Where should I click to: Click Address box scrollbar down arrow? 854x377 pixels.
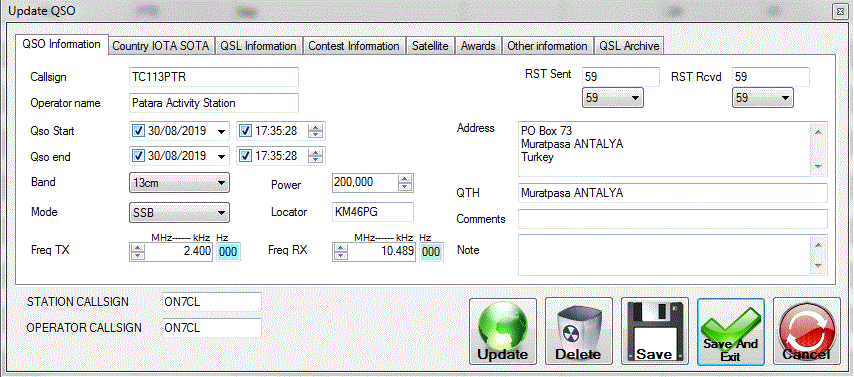tap(819, 167)
